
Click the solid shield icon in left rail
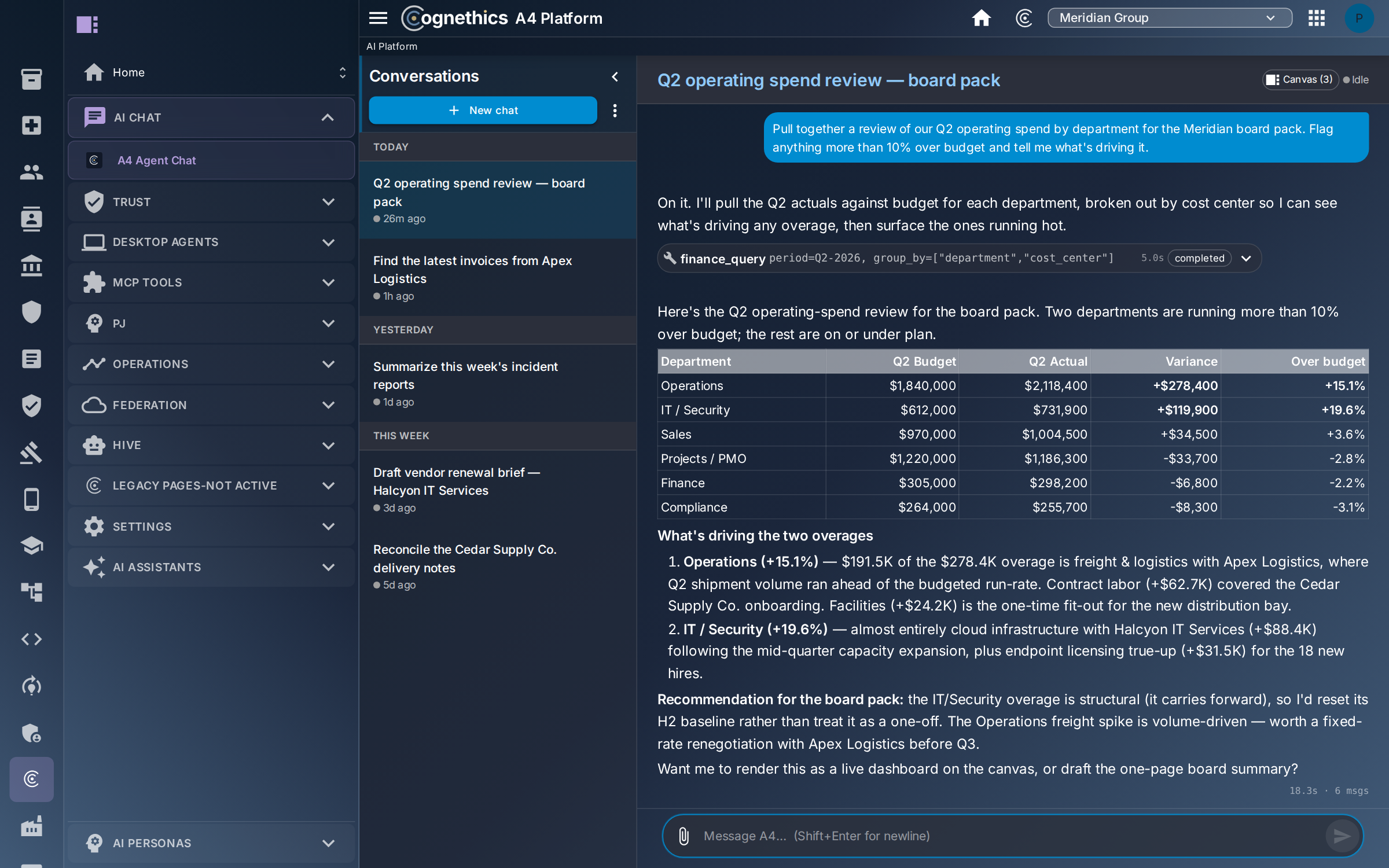pos(31,312)
